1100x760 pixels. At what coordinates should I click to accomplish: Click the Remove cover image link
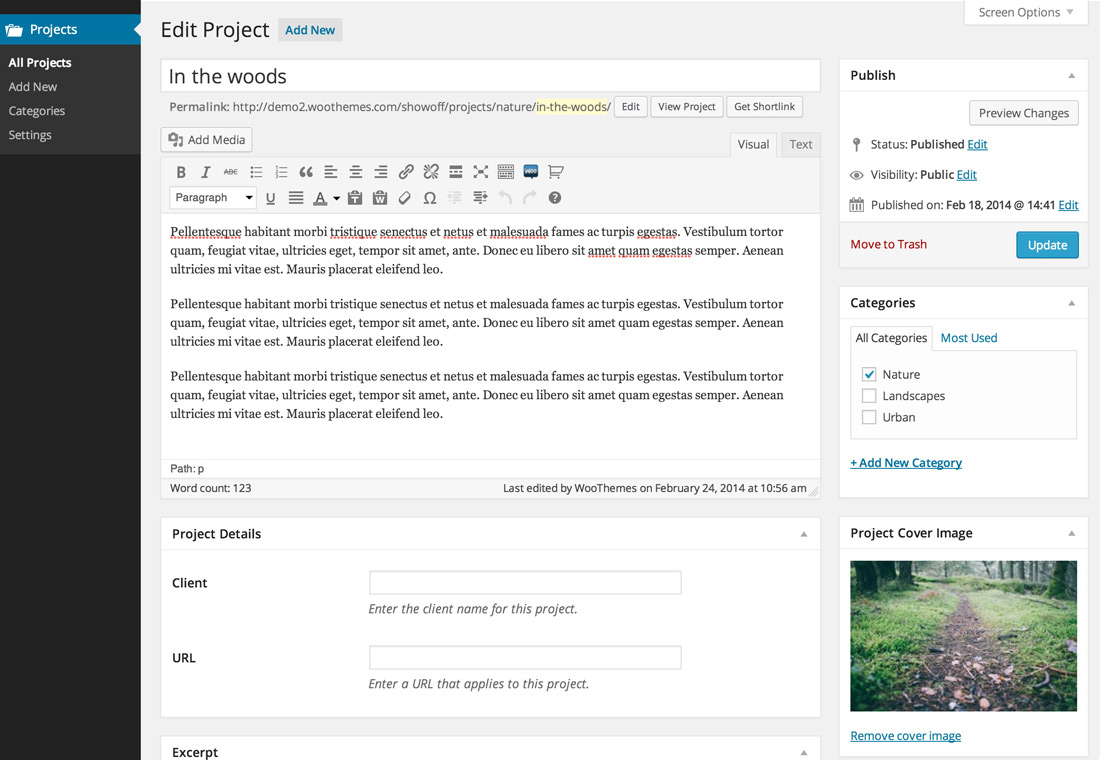[x=905, y=735]
